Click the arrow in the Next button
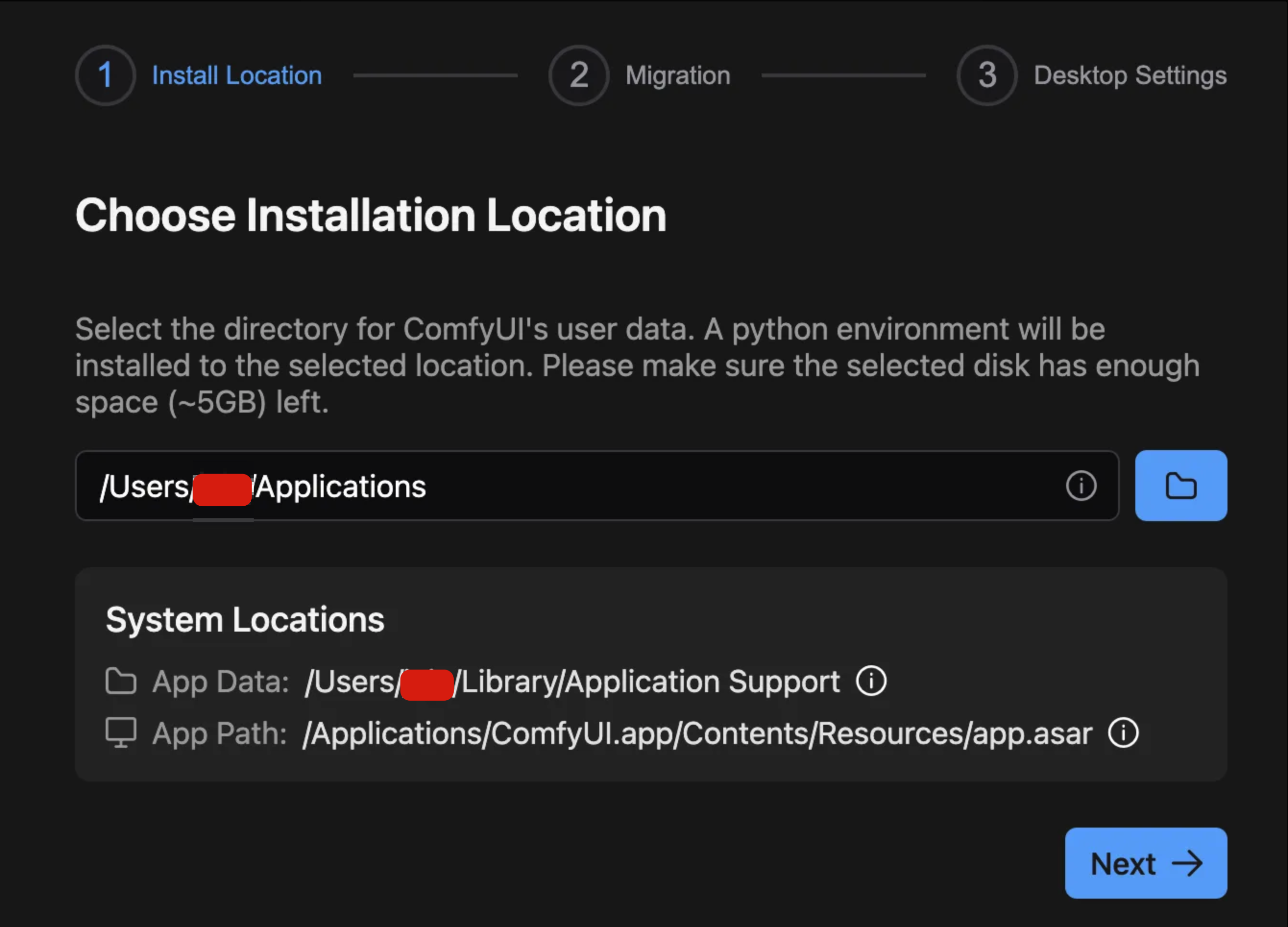 click(x=1188, y=864)
